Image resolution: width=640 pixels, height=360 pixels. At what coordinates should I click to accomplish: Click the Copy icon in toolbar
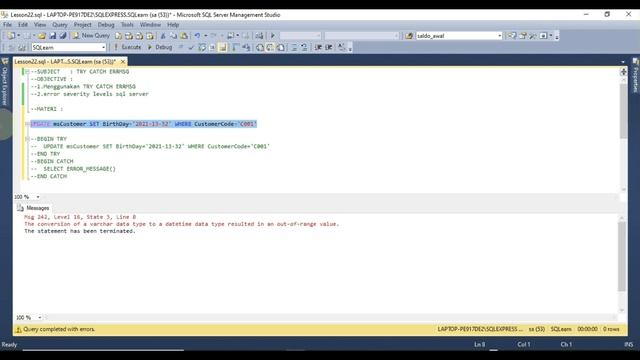click(173, 36)
